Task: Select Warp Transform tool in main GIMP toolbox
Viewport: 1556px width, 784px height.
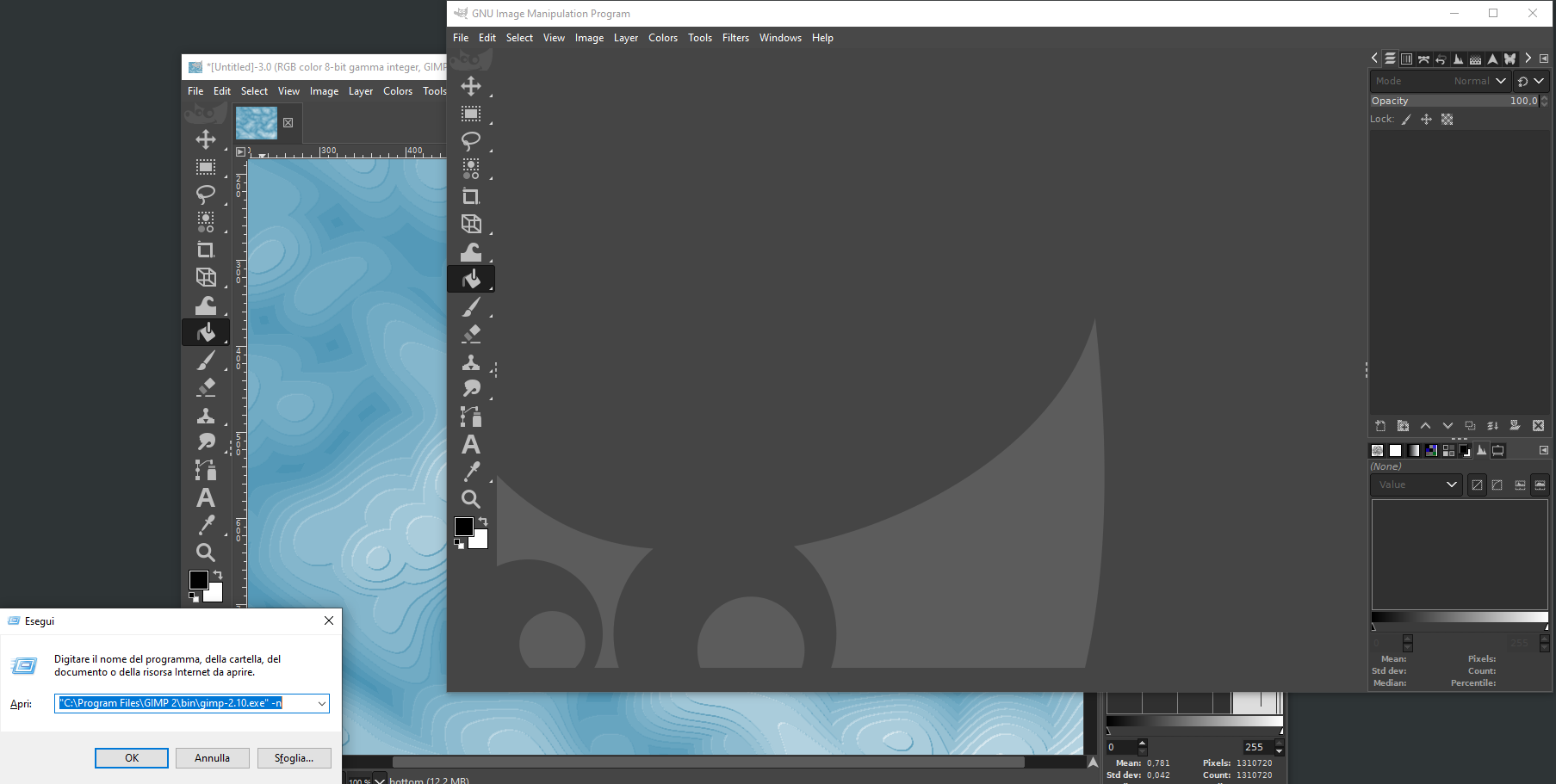Action: click(x=471, y=251)
